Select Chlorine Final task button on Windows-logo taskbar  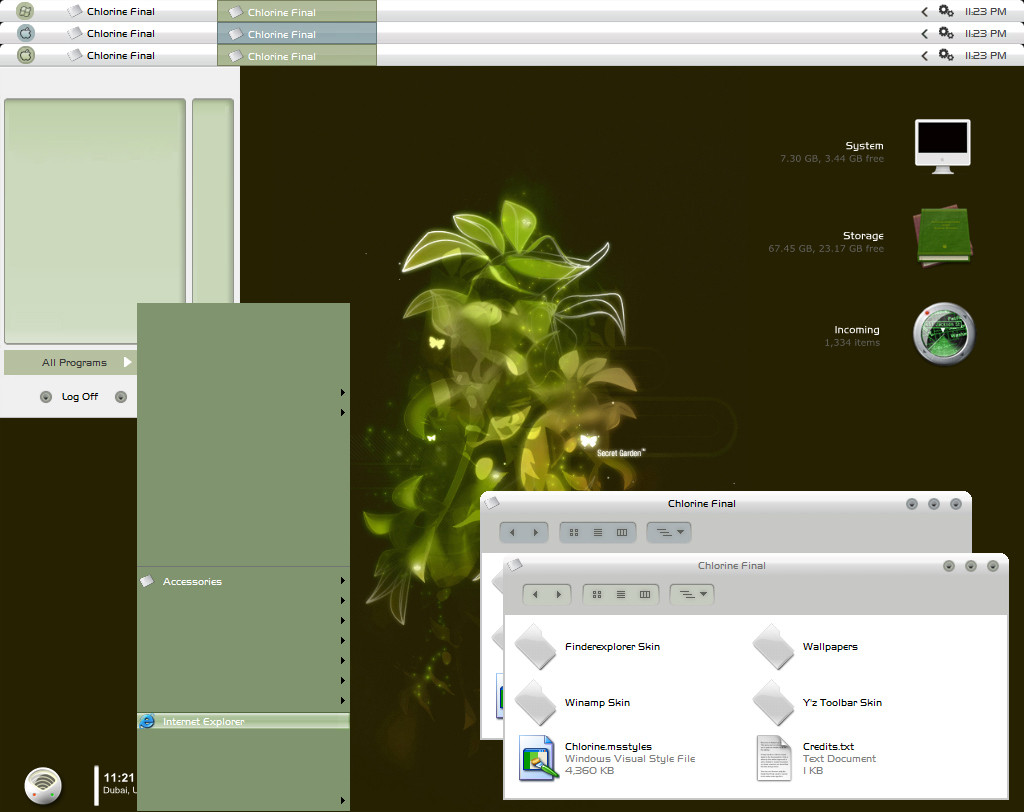pyautogui.click(x=297, y=12)
